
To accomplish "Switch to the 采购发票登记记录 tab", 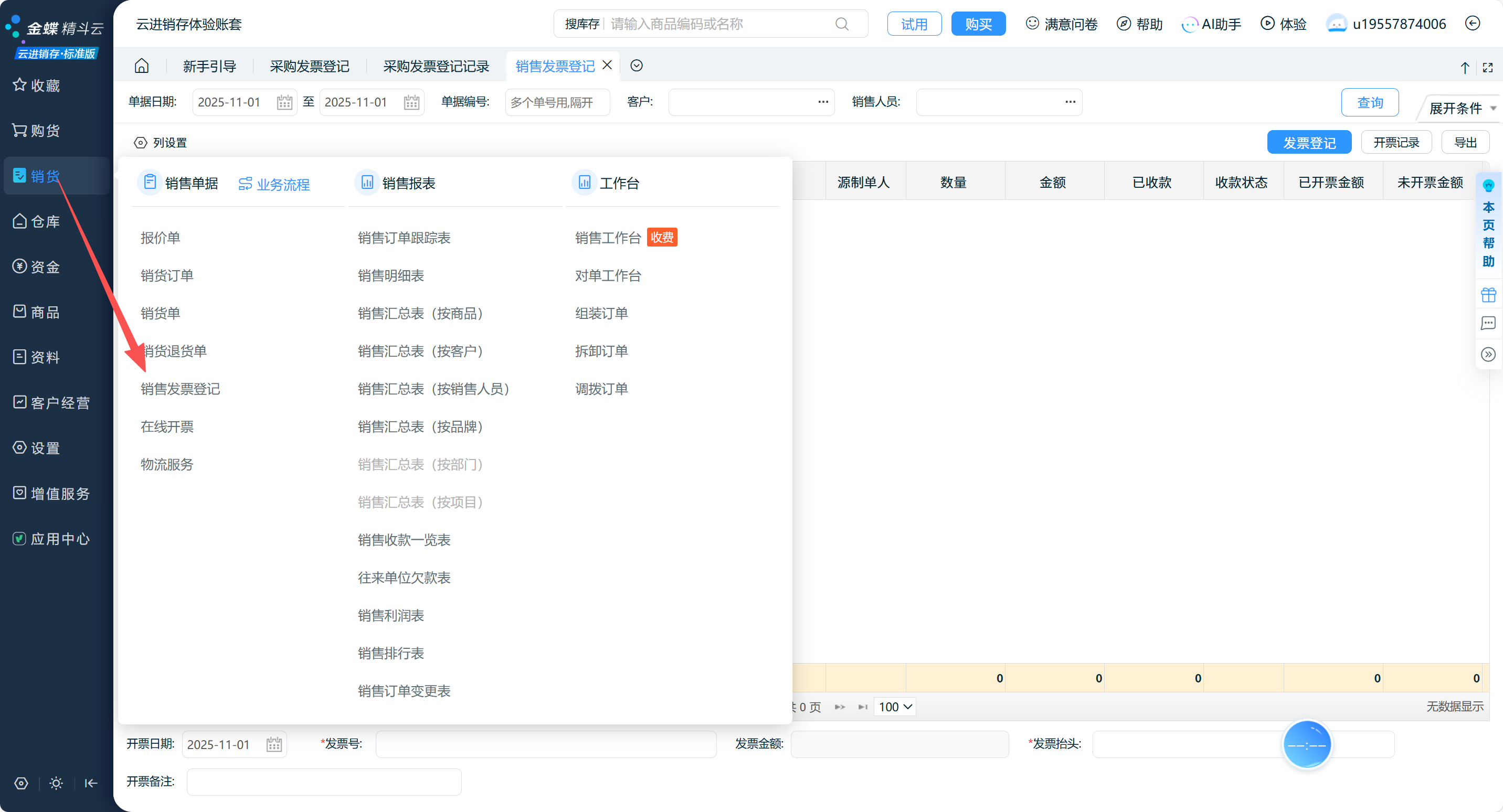I will tap(436, 67).
